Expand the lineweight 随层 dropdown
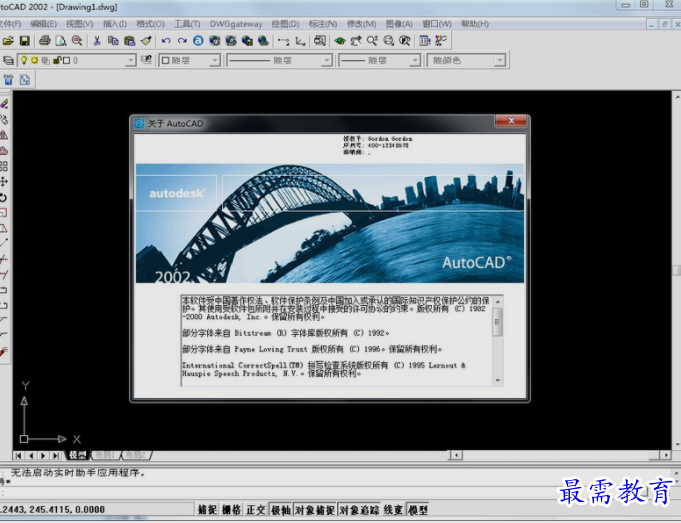This screenshot has width=681, height=523. pos(415,60)
